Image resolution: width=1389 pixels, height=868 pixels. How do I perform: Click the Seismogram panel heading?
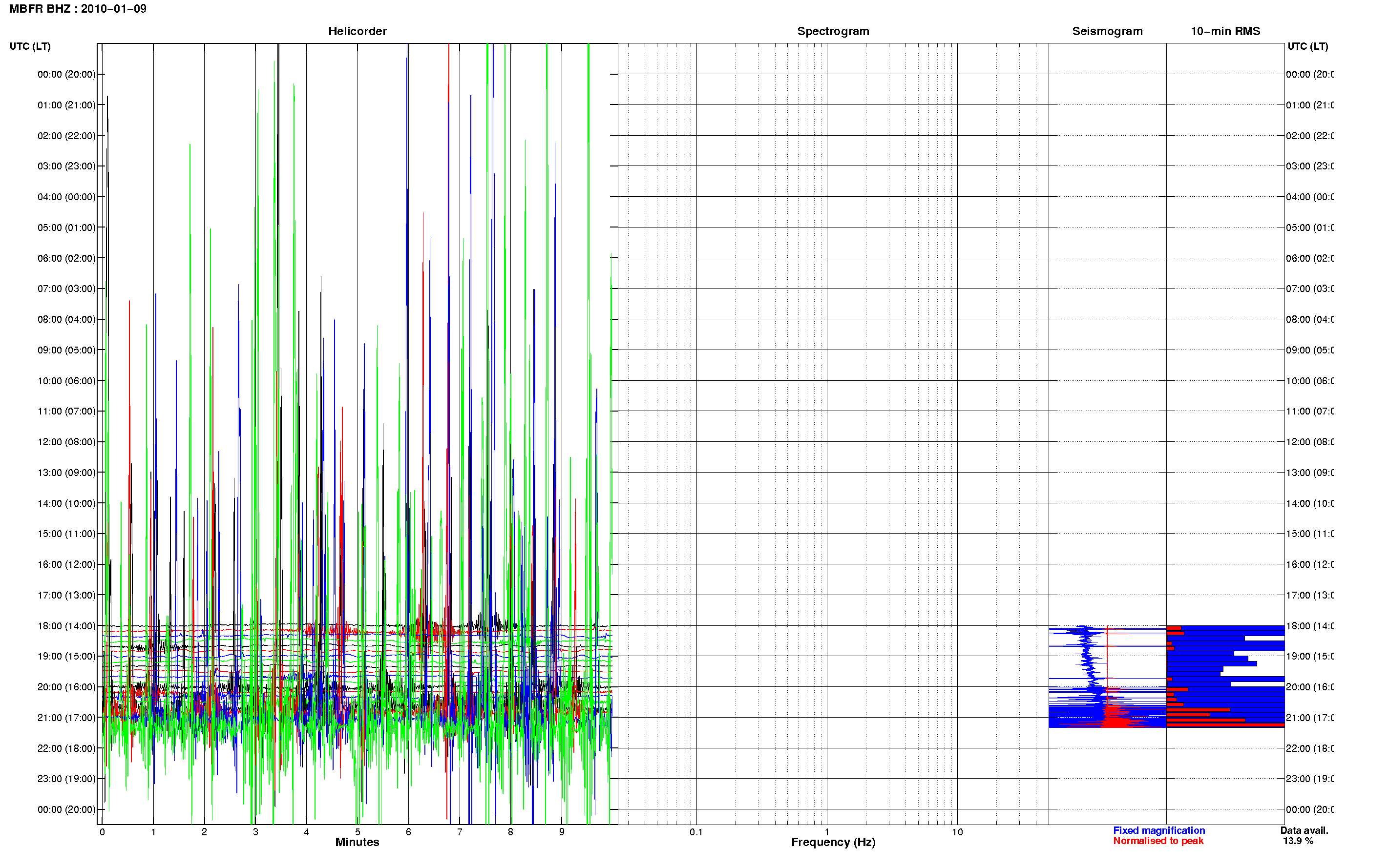[1107, 31]
